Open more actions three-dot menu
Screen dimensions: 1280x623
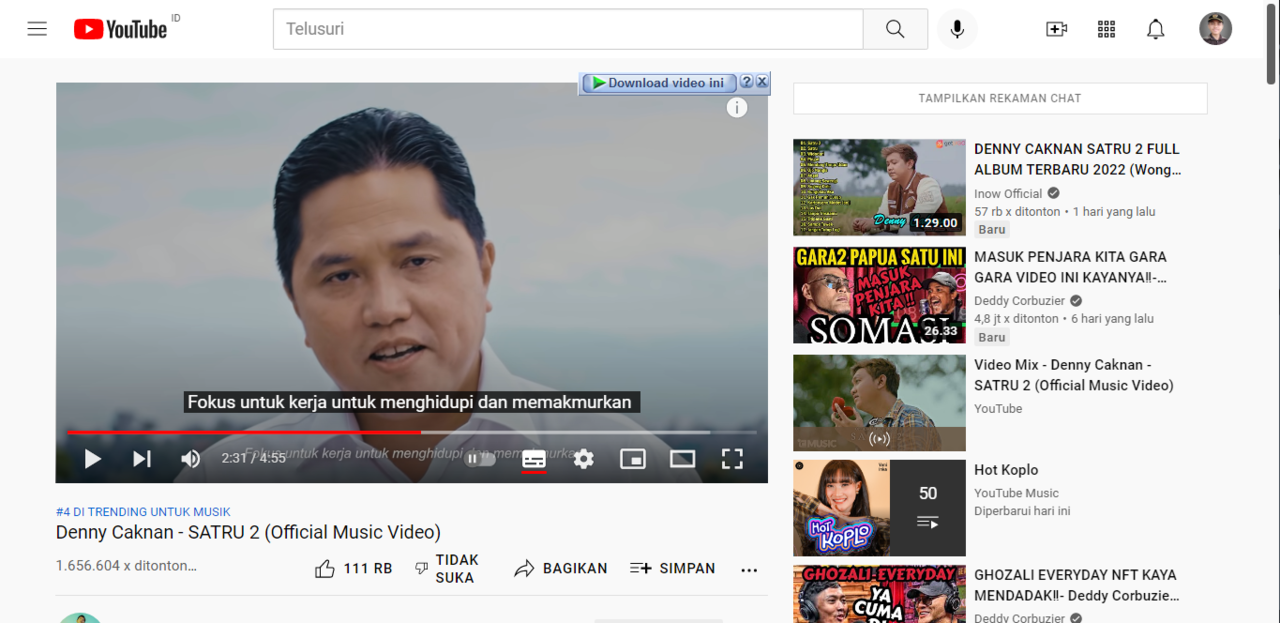tap(749, 569)
